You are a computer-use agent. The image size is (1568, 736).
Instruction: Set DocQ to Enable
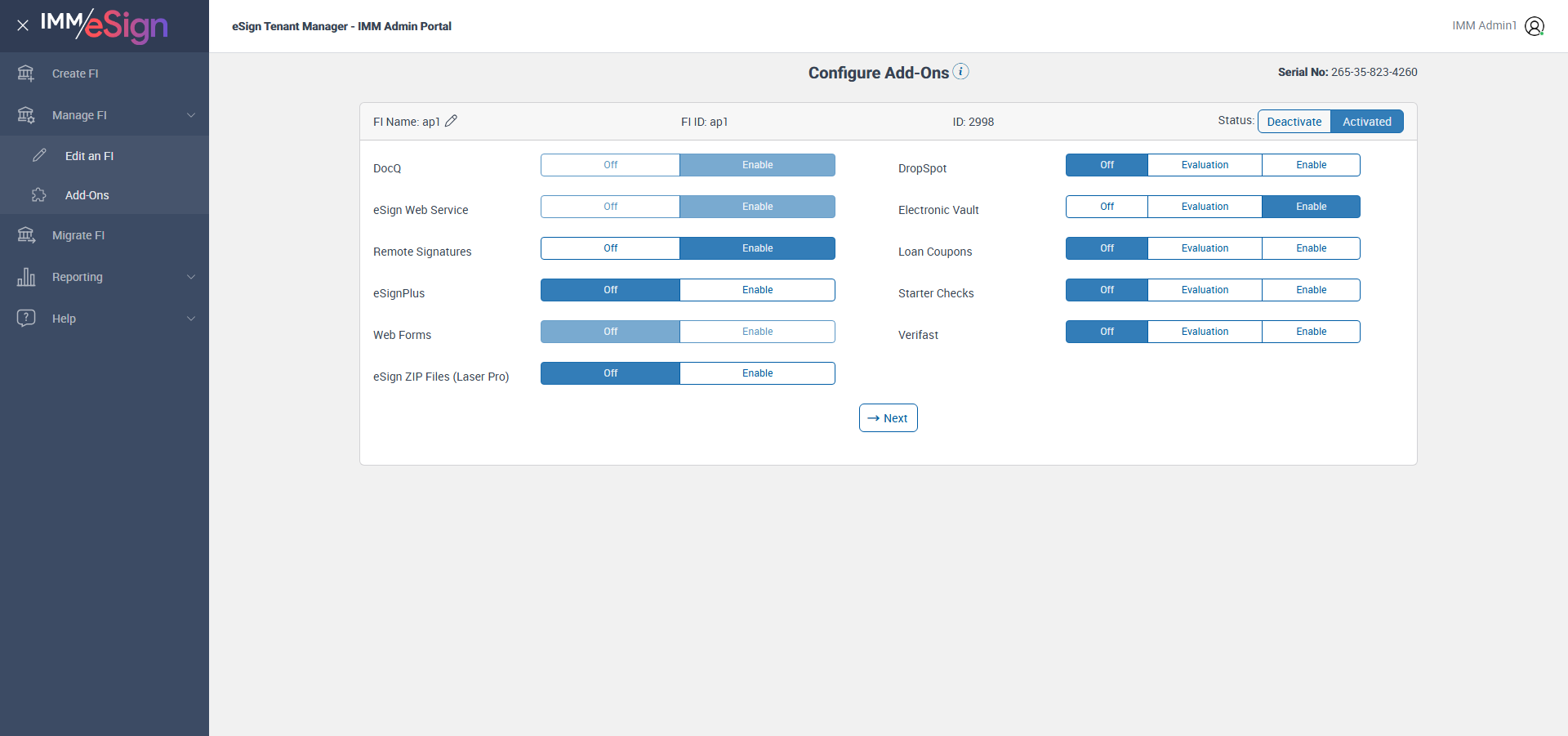point(758,165)
